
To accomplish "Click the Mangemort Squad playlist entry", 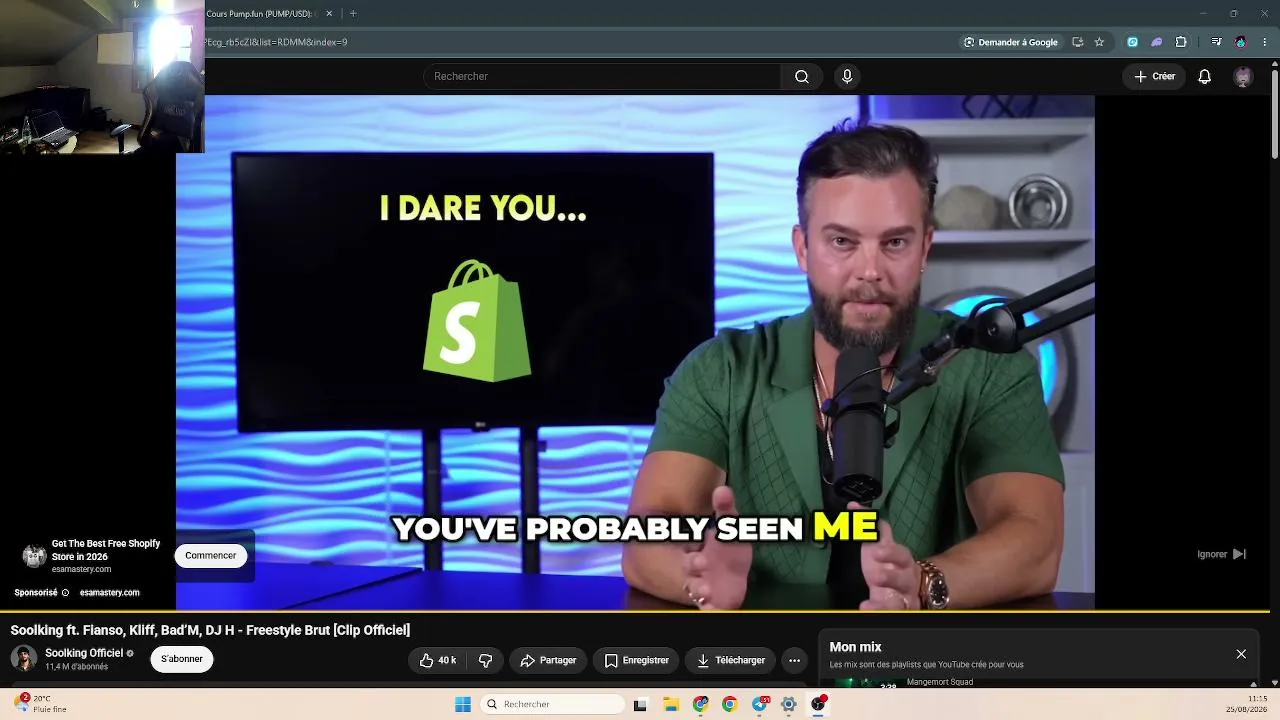I will click(x=940, y=682).
